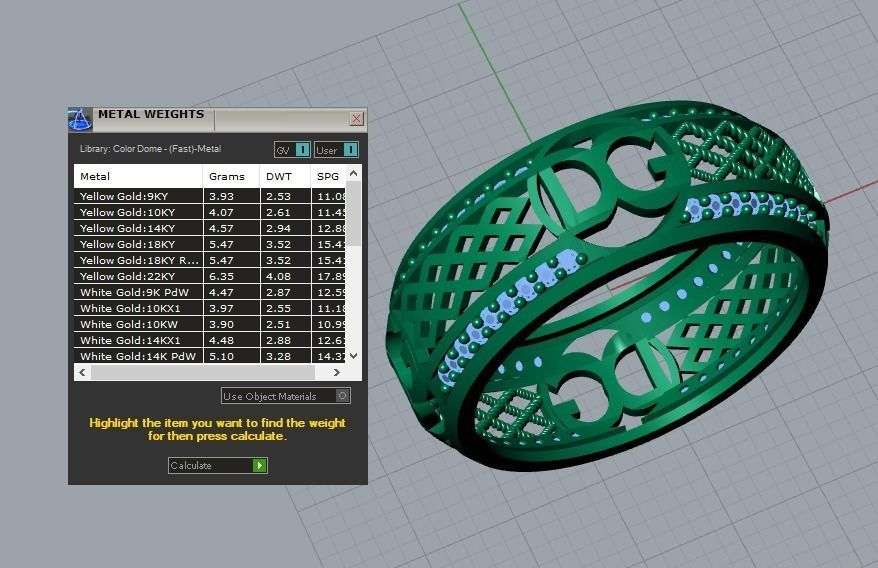Click the 3.28 DWT value
This screenshot has height=568, width=878.
click(278, 356)
